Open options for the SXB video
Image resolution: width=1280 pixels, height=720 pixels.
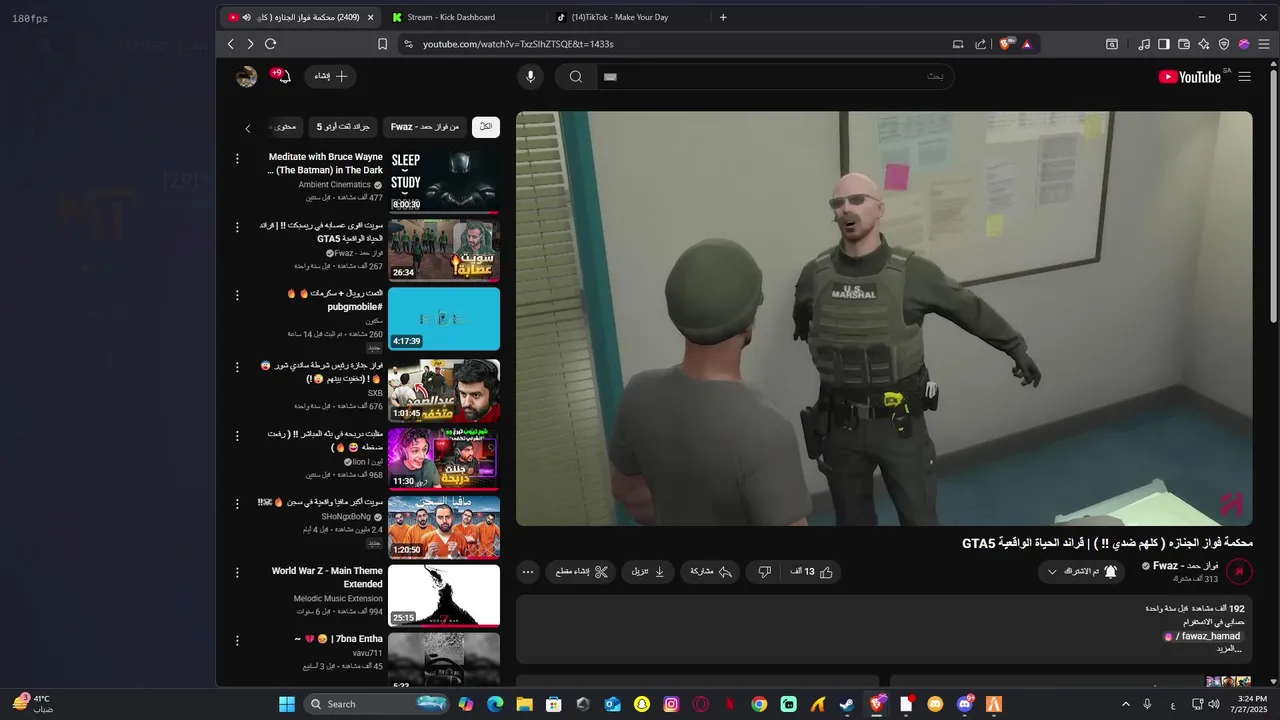point(237,367)
